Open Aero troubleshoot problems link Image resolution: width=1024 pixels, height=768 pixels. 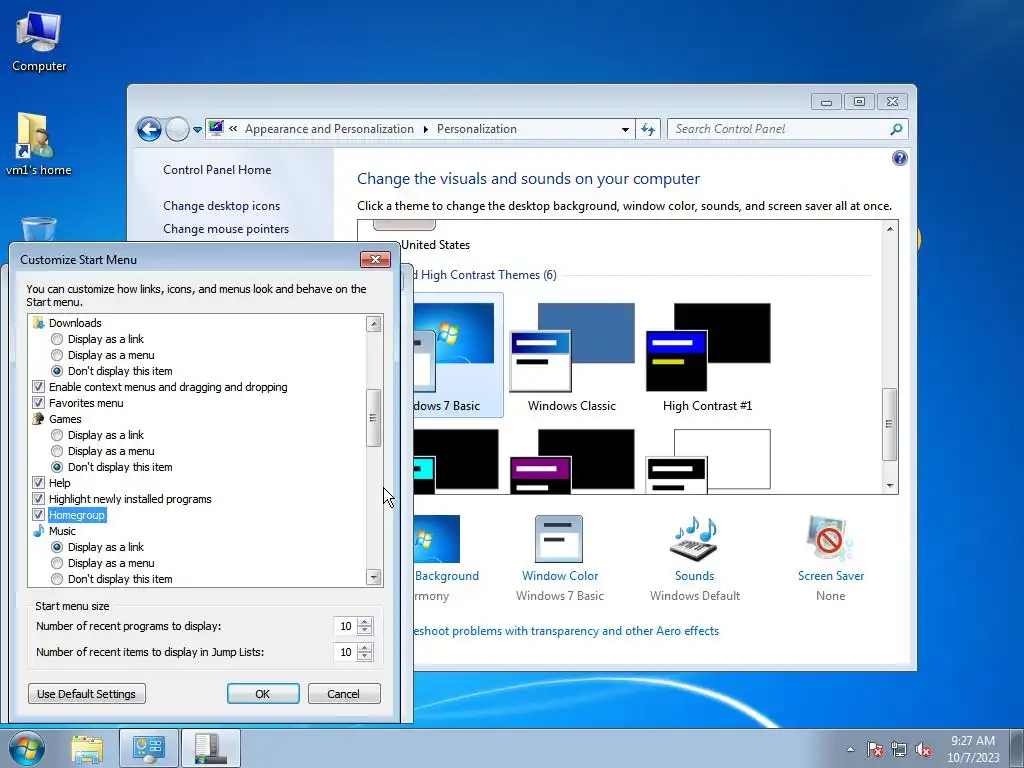(x=566, y=631)
